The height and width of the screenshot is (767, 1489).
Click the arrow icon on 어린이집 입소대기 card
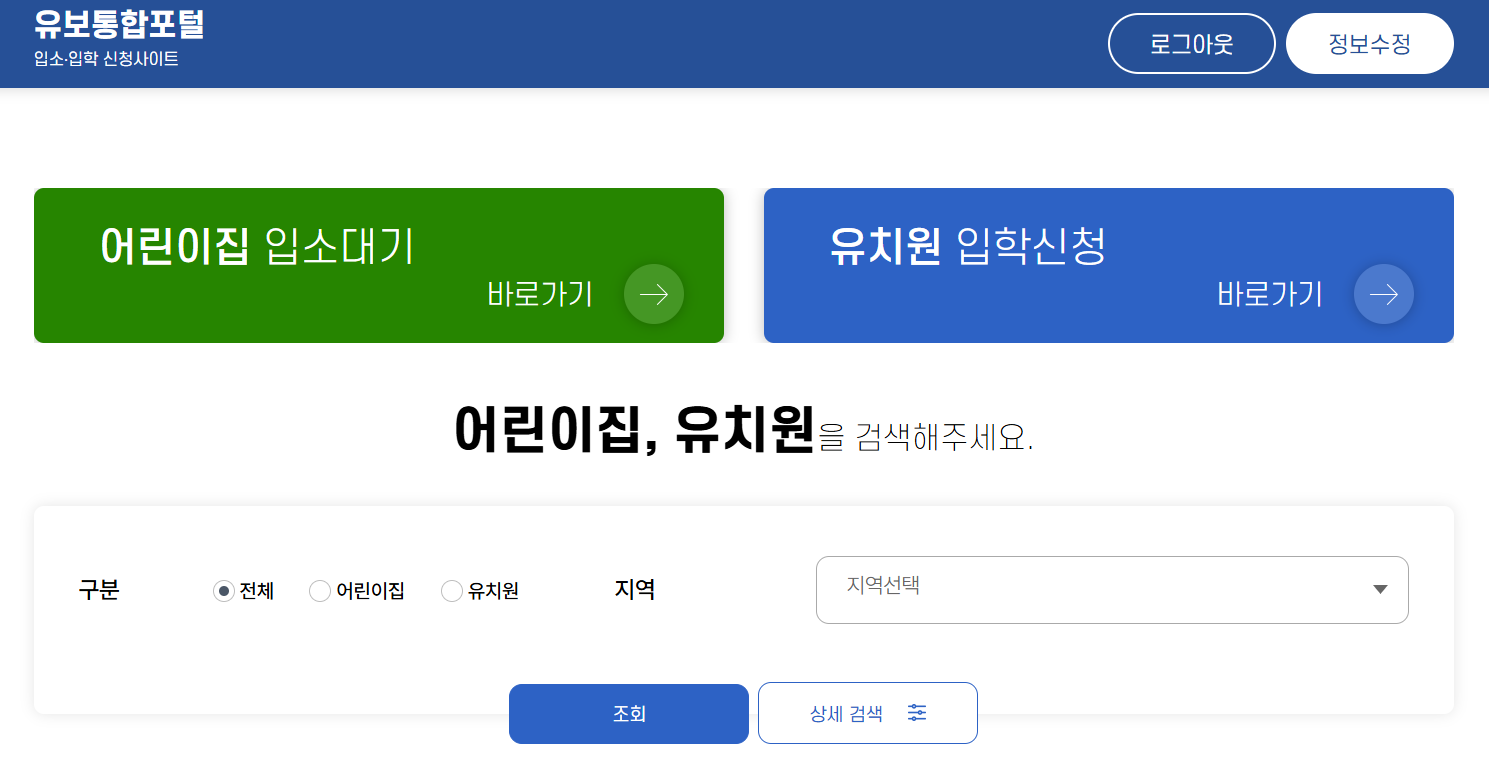(654, 294)
